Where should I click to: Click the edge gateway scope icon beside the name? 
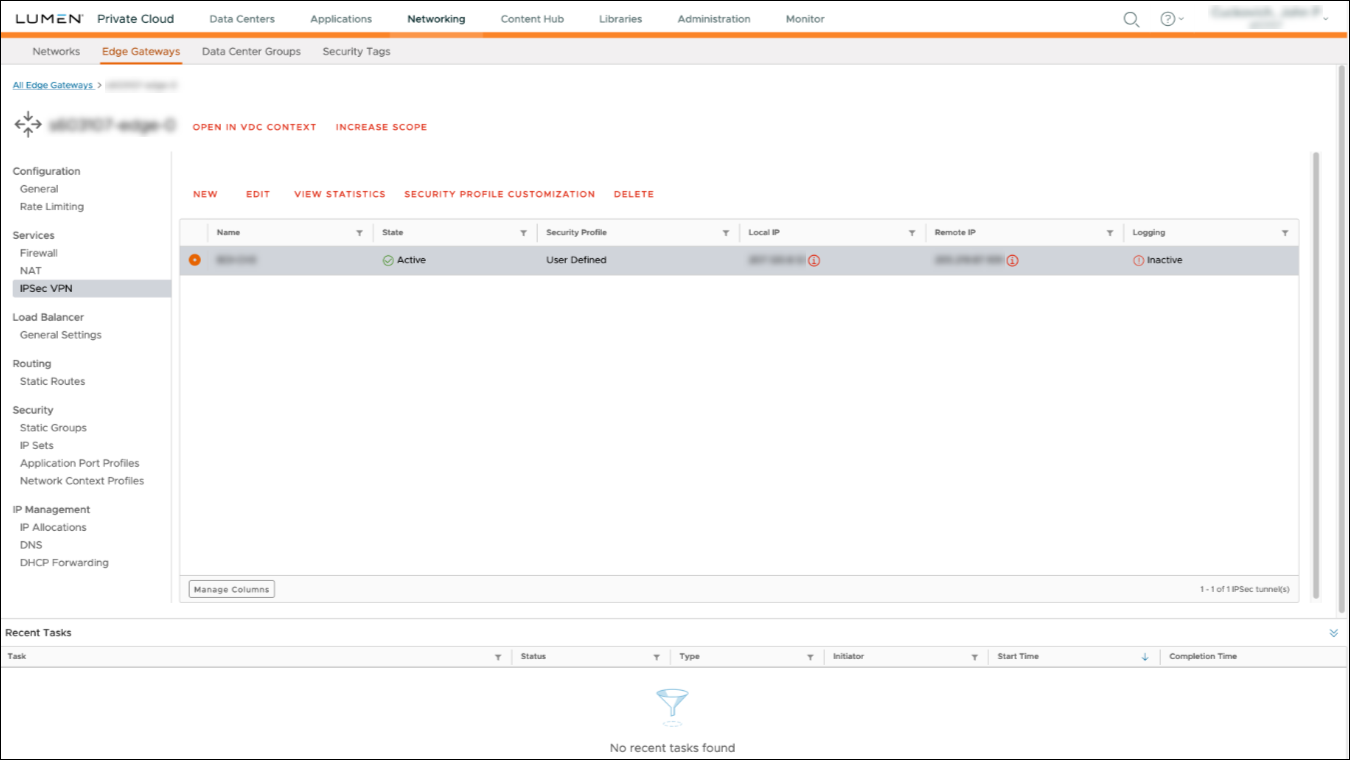coord(27,124)
